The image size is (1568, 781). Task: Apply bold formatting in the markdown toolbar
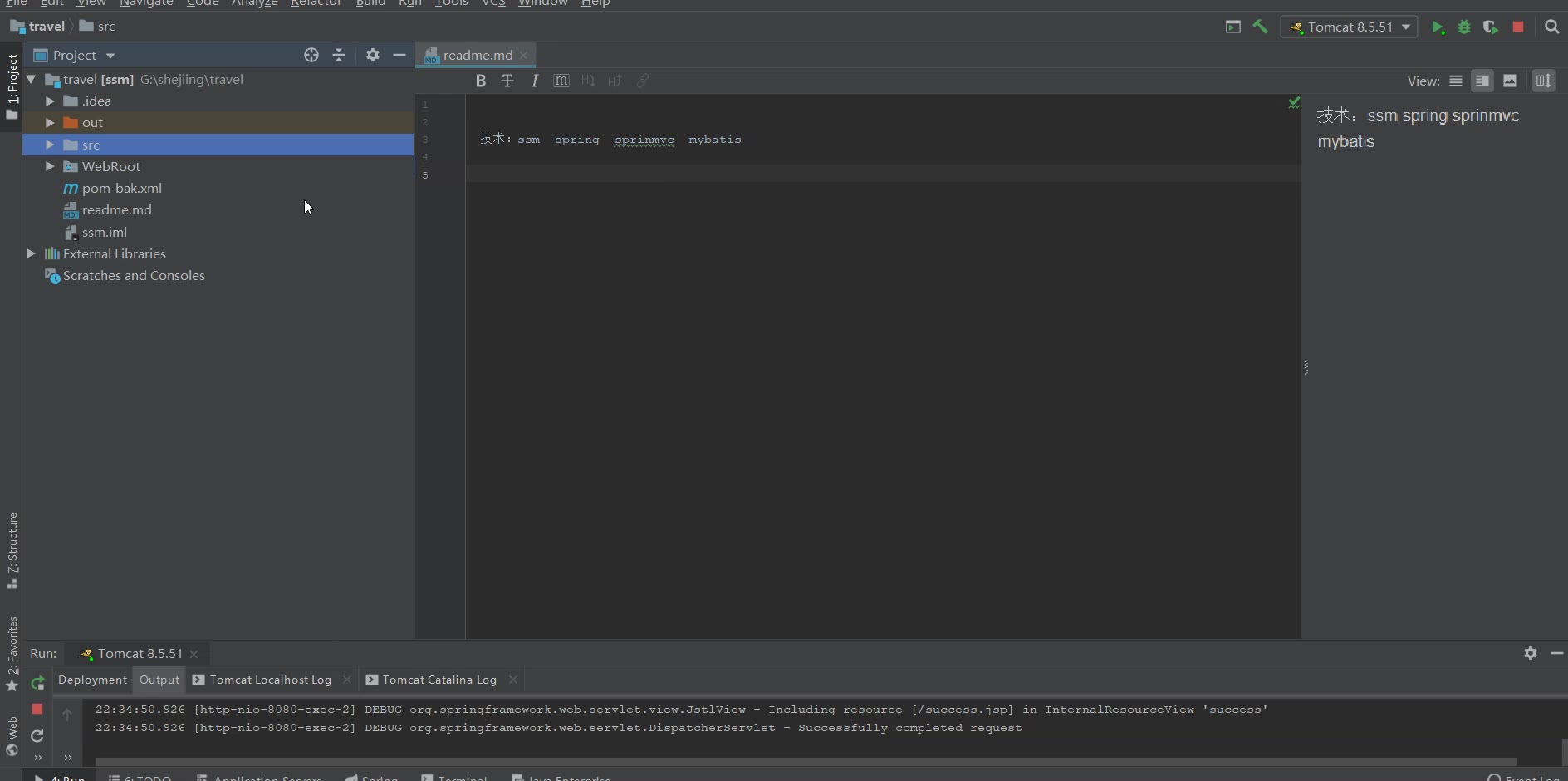[x=480, y=81]
